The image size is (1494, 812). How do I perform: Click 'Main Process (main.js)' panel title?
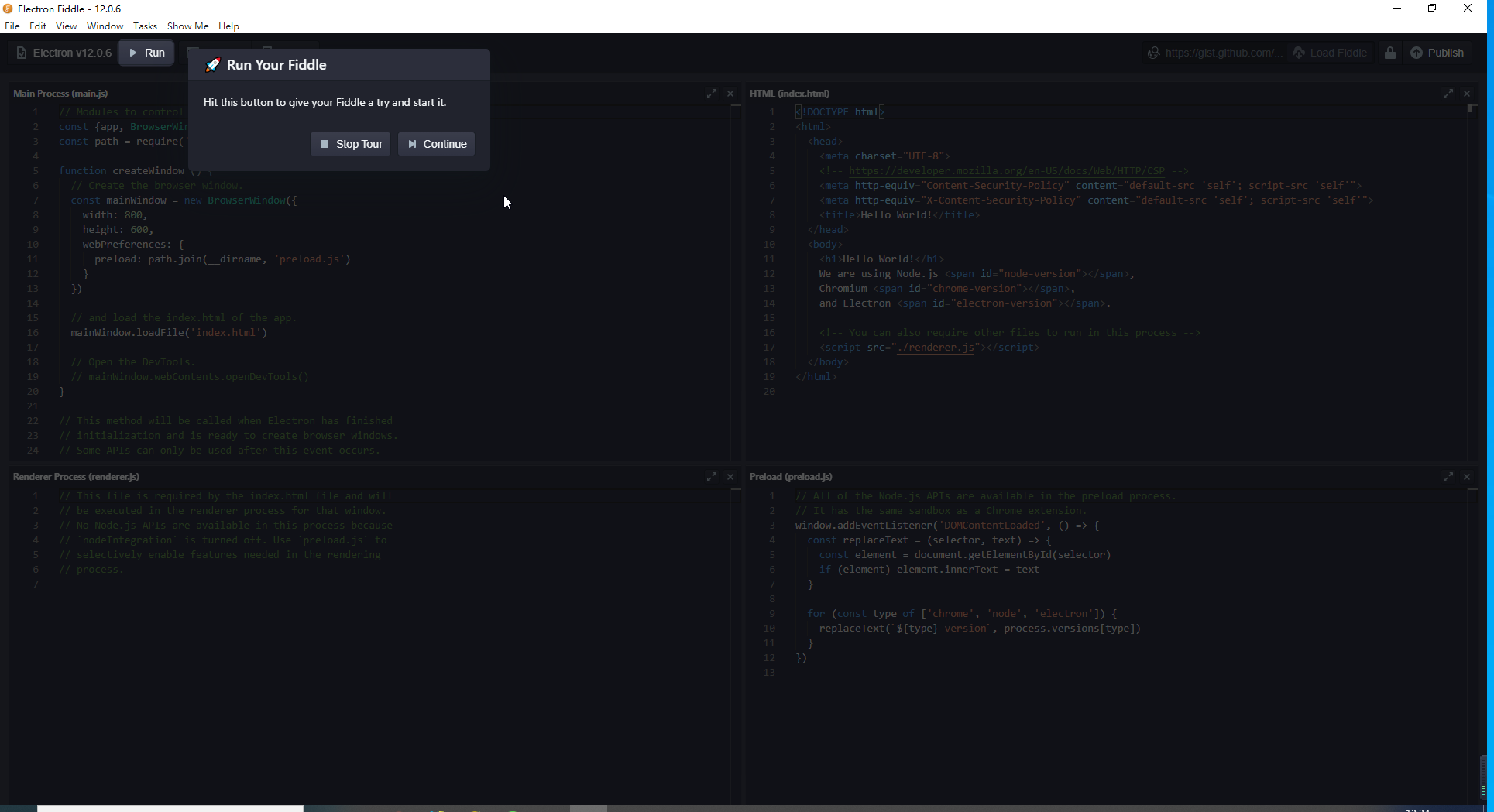pyautogui.click(x=60, y=94)
